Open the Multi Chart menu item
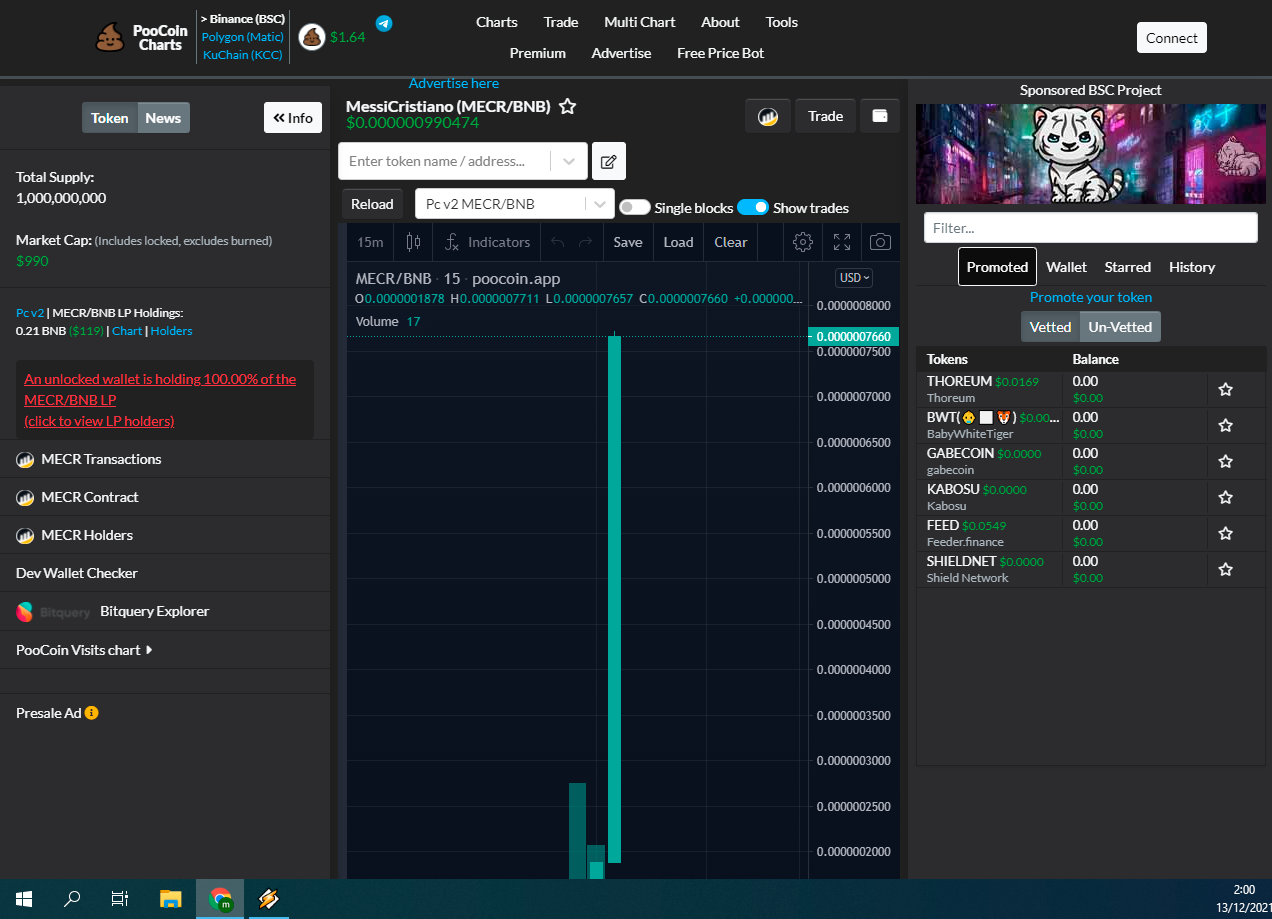The height and width of the screenshot is (919, 1272). tap(640, 22)
